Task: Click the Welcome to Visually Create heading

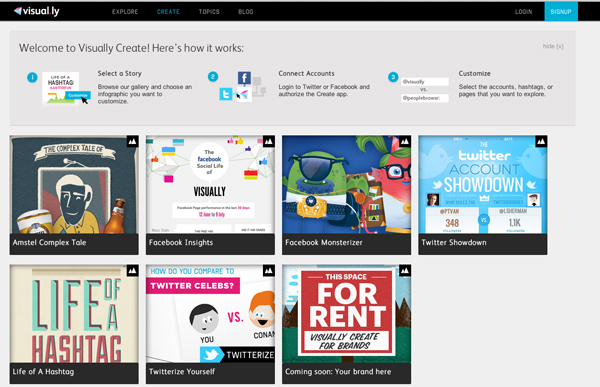Action: [x=131, y=48]
